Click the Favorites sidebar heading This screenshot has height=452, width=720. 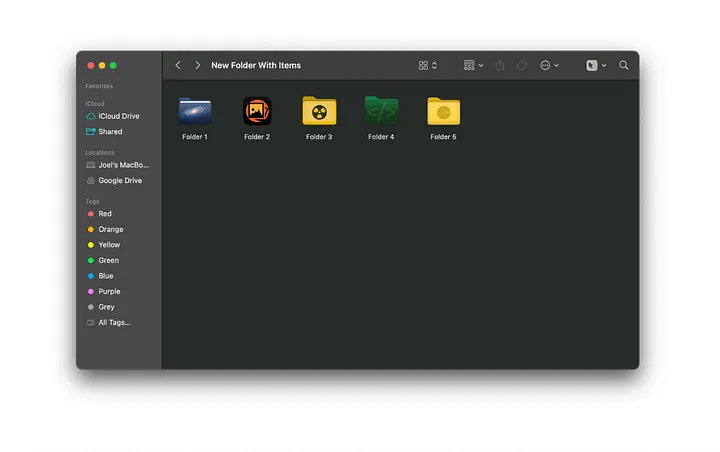(x=99, y=86)
